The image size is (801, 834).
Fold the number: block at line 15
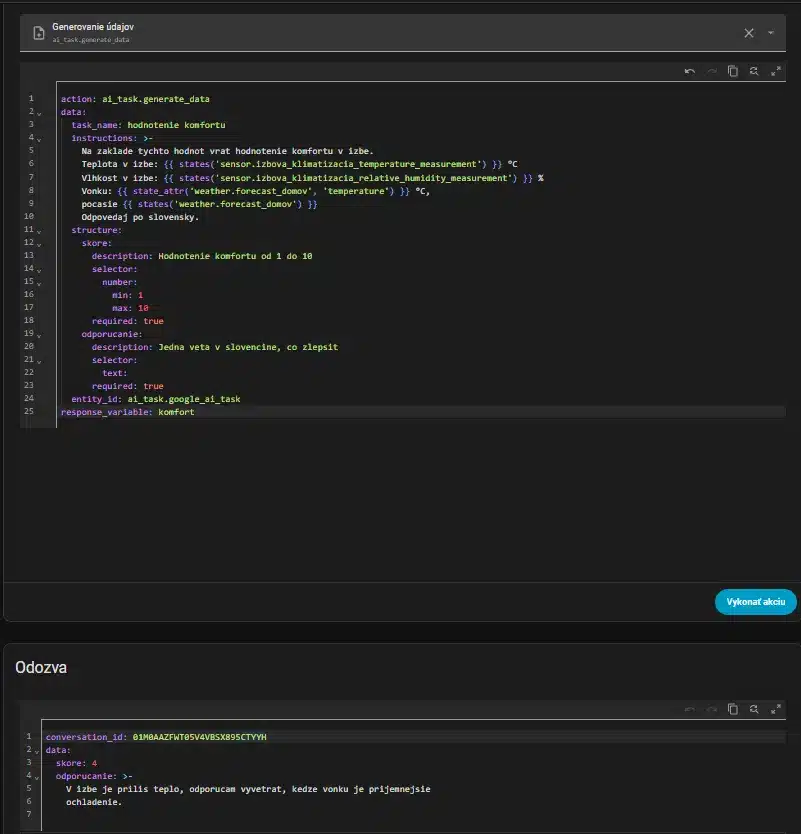[39, 283]
